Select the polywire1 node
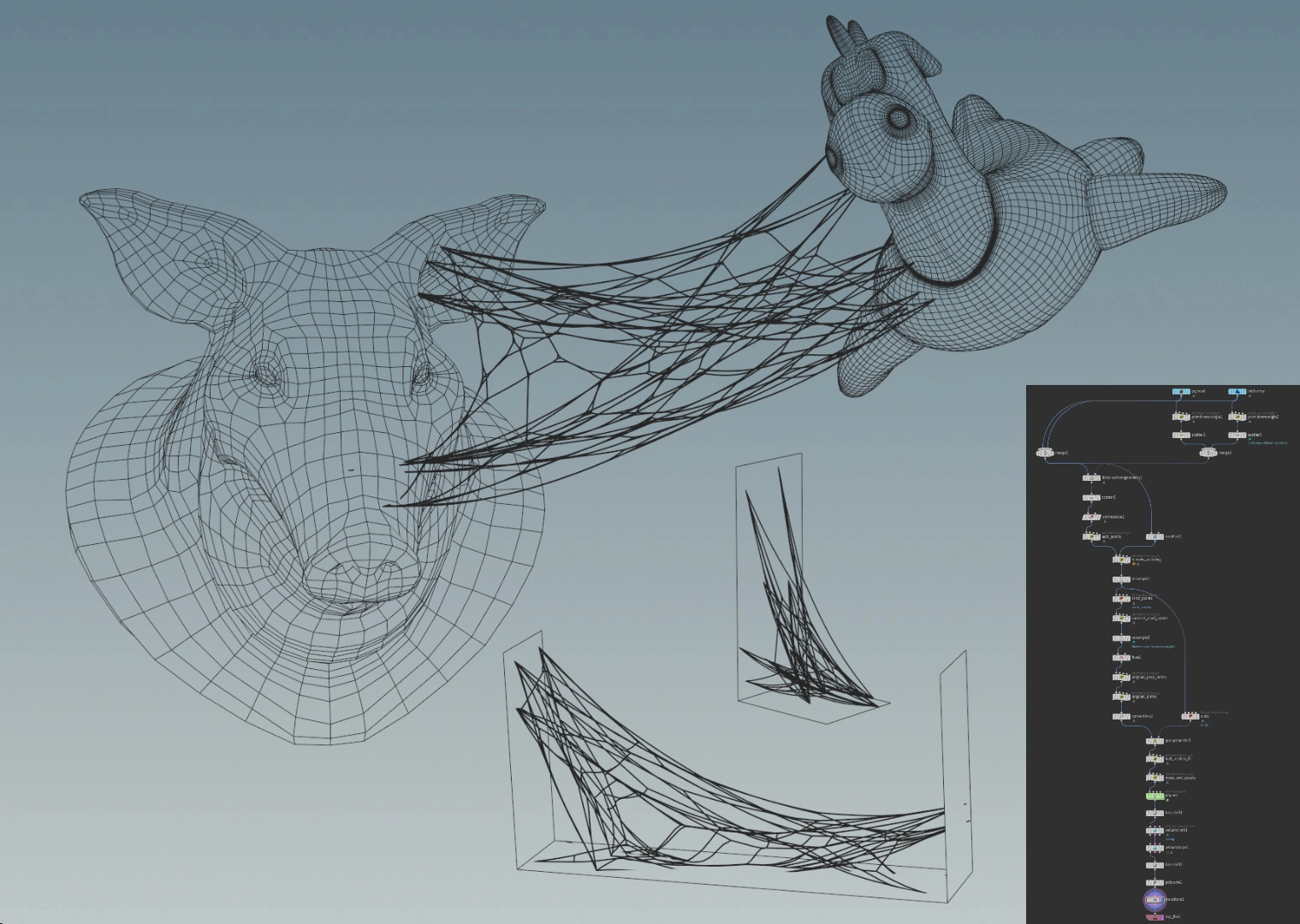This screenshot has height=924, width=1300. [x=1155, y=882]
